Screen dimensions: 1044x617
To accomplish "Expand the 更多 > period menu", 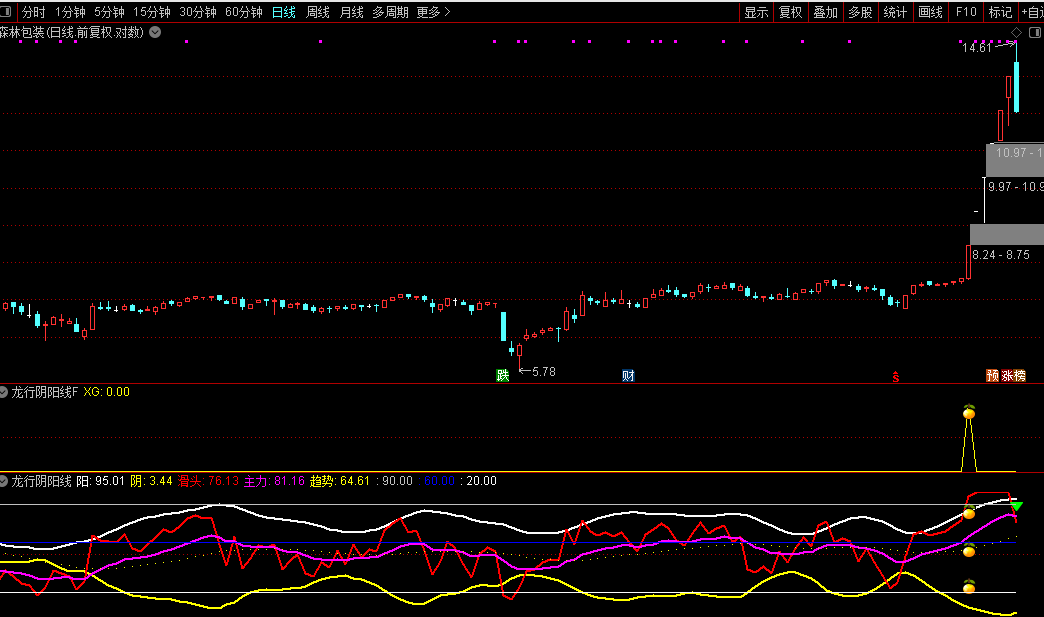I will pos(433,12).
